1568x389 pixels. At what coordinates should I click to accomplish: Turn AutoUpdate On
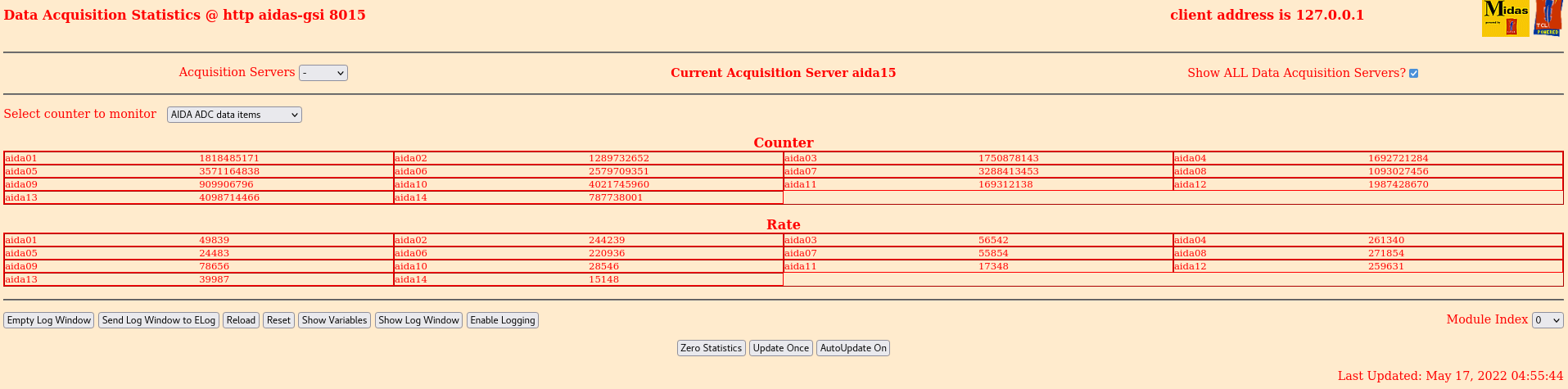pyautogui.click(x=853, y=348)
